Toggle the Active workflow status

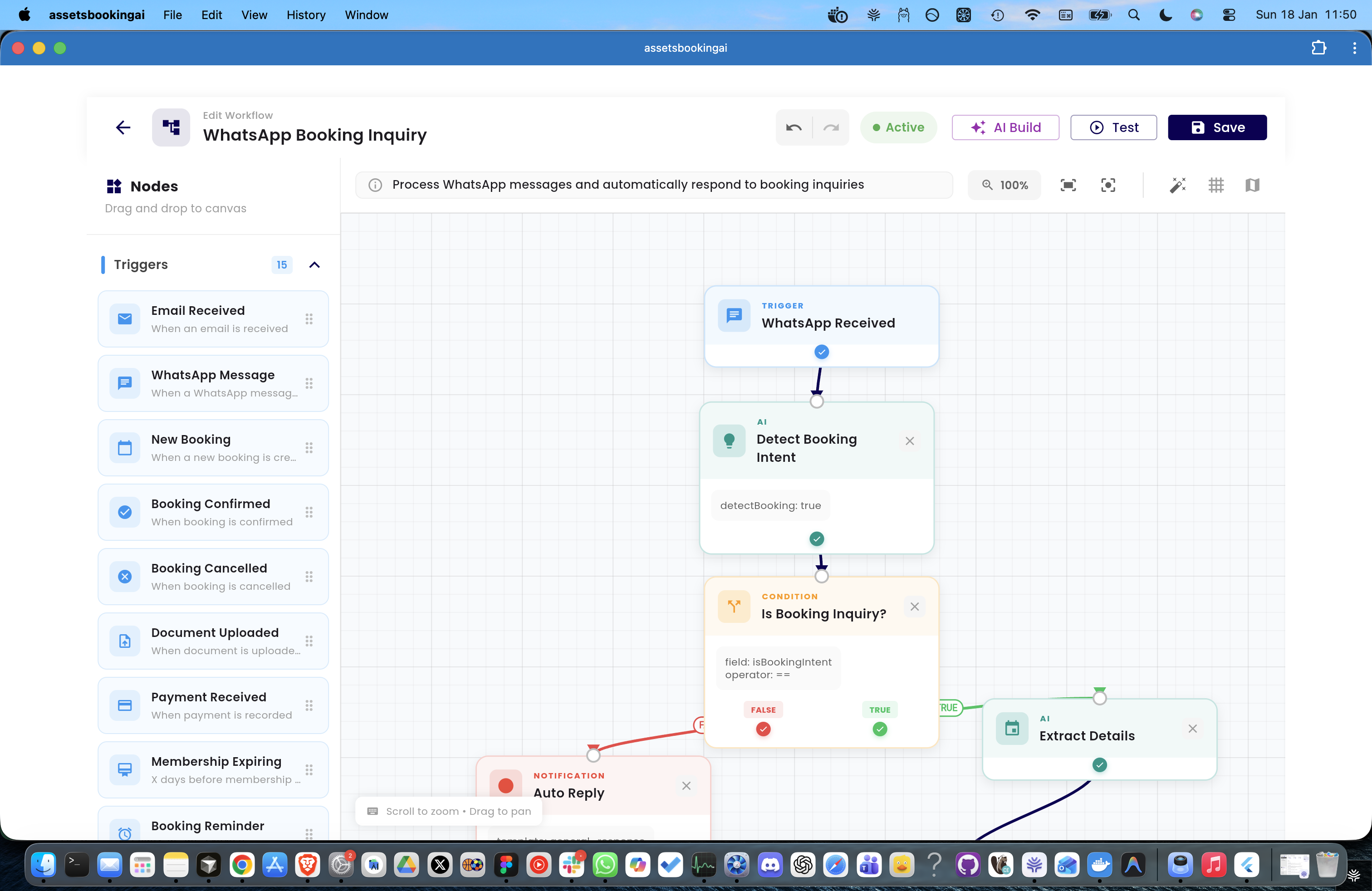pyautogui.click(x=898, y=127)
